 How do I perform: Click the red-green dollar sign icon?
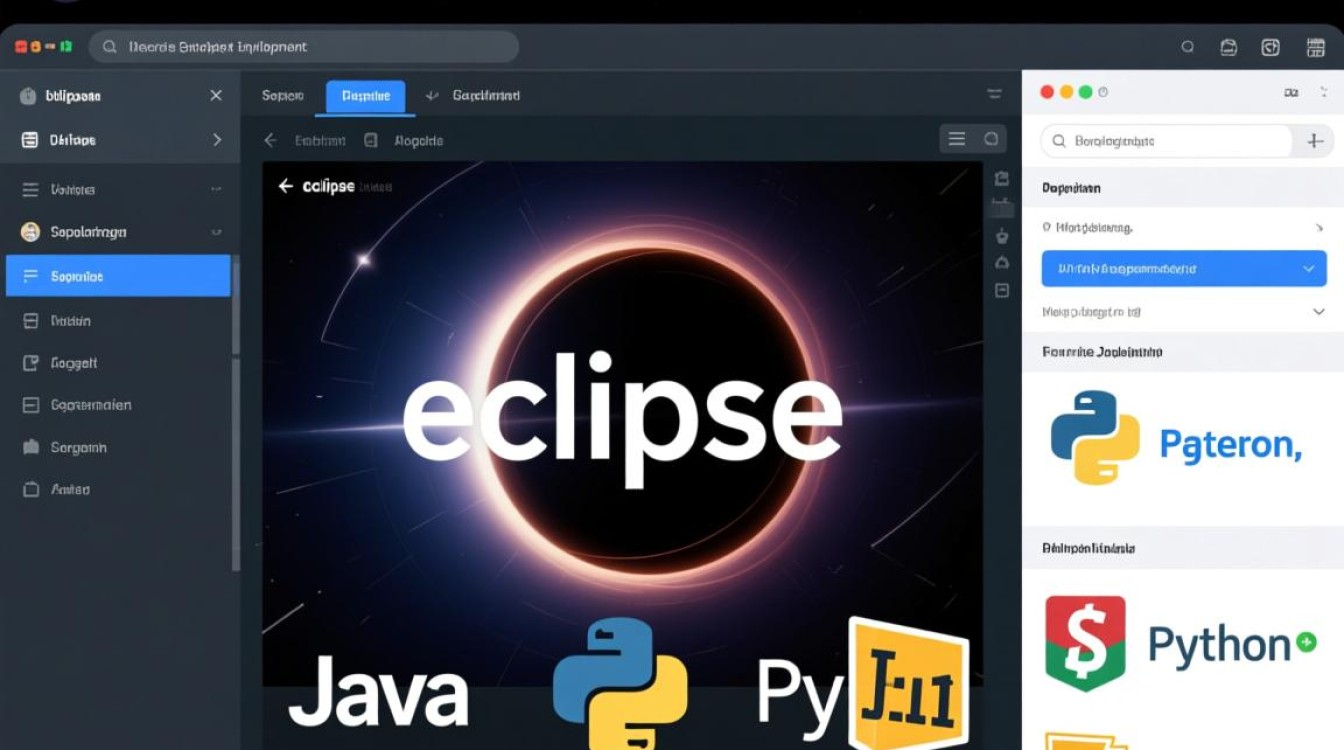(1085, 643)
